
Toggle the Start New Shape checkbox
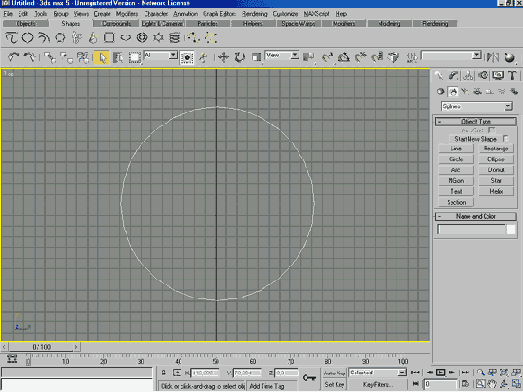coord(506,138)
